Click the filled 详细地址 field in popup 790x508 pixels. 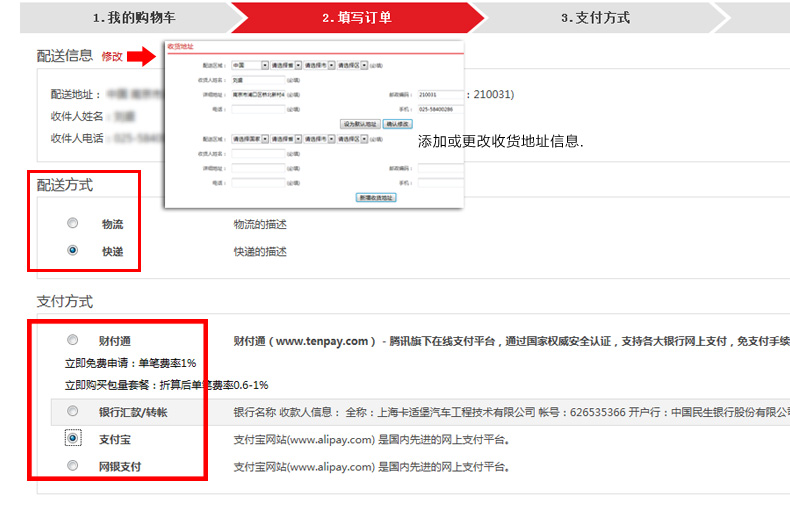point(258,95)
